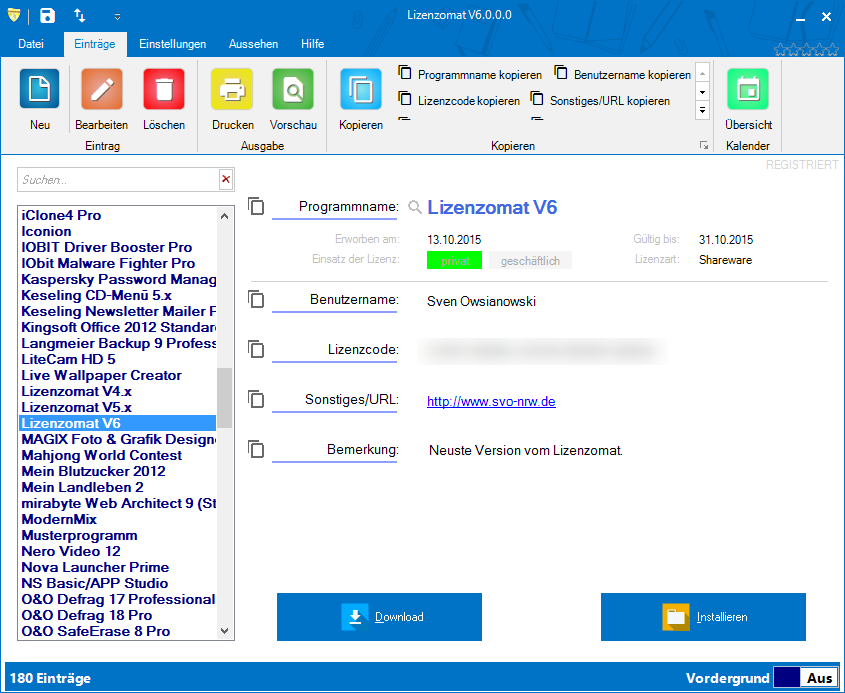This screenshot has height=693, width=845.
Task: Select O&O Defrag 18 Pro entry
Action: pyautogui.click(x=87, y=615)
